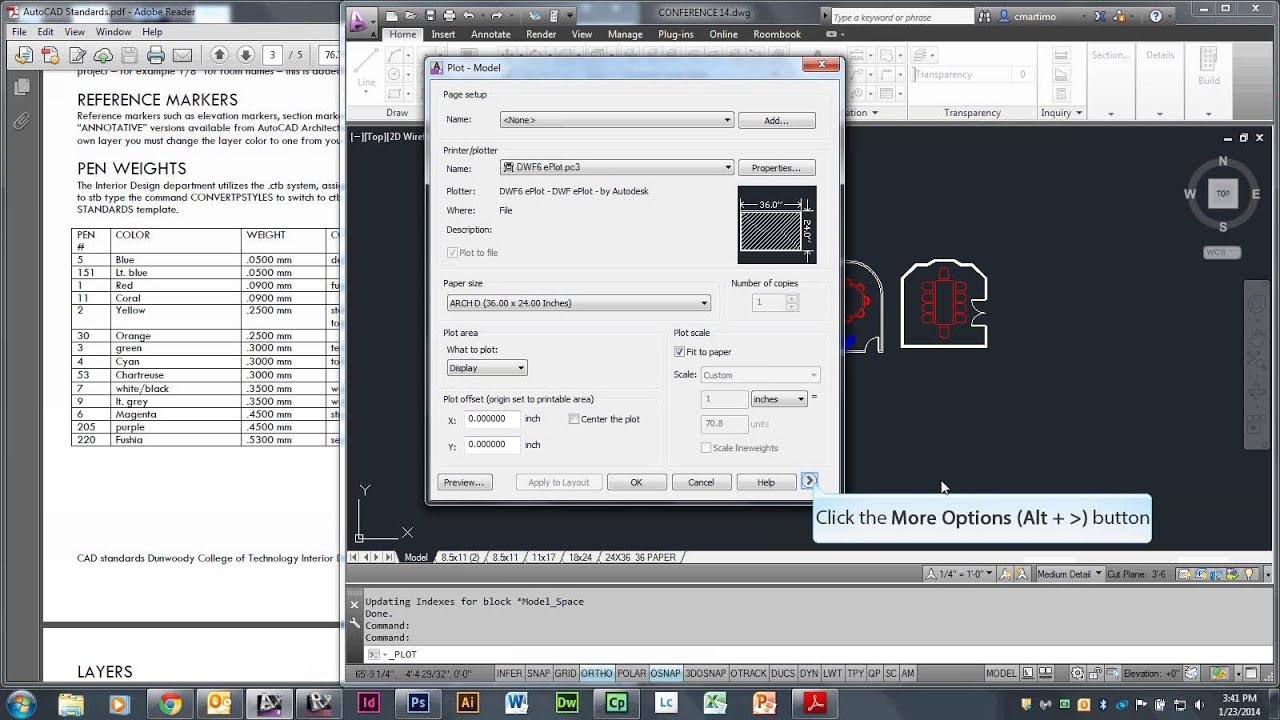The image size is (1280, 720).
Task: Toggle ORTHO mode in the status bar
Action: click(x=596, y=674)
